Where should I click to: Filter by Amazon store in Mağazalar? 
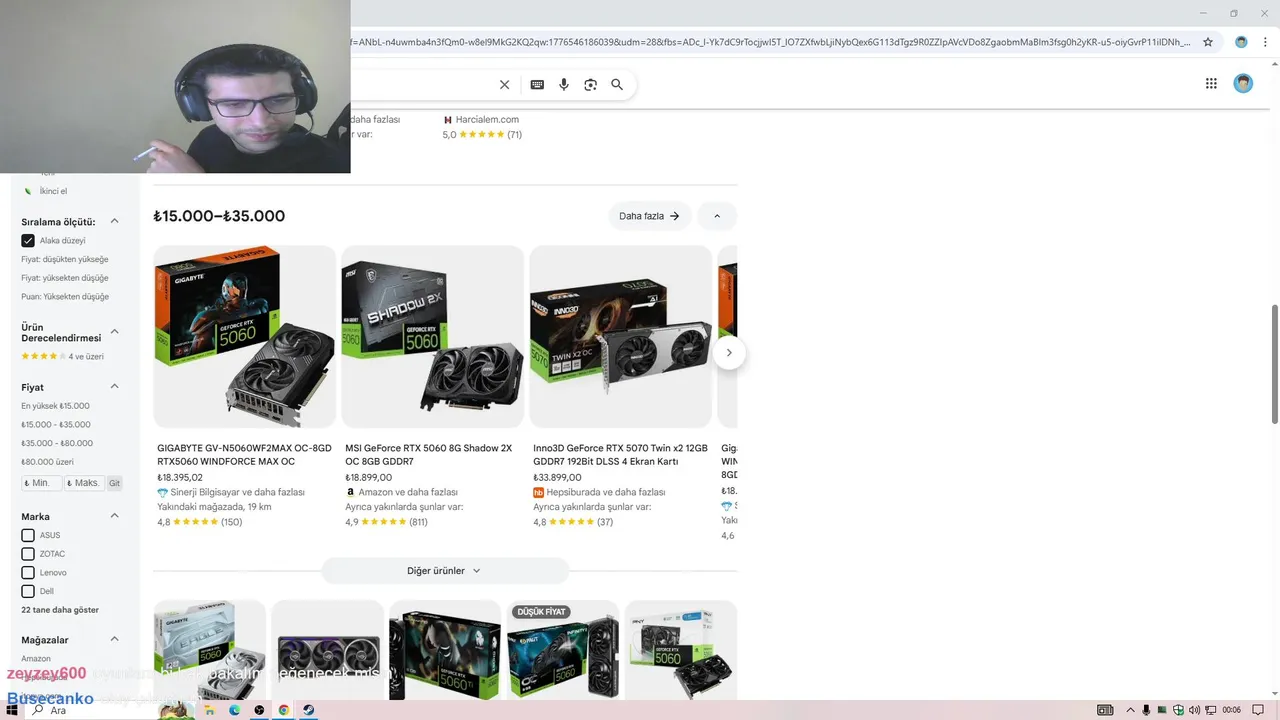point(36,659)
